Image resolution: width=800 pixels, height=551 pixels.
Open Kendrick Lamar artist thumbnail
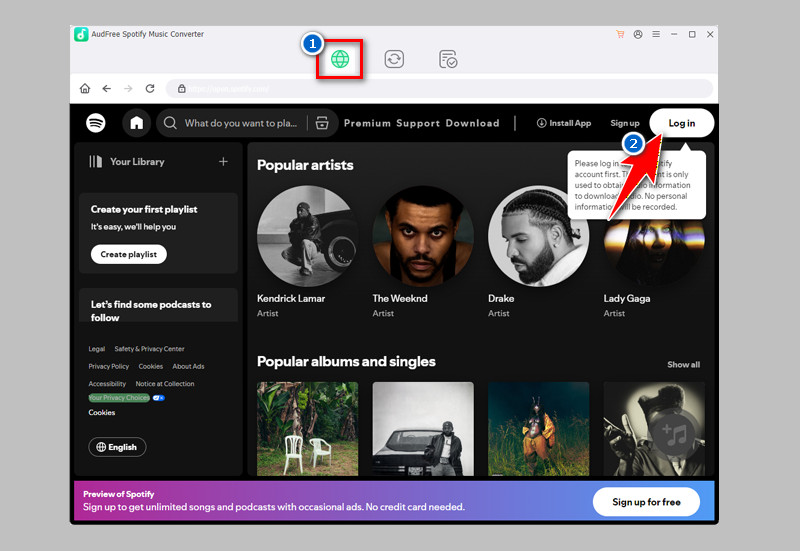pos(308,236)
